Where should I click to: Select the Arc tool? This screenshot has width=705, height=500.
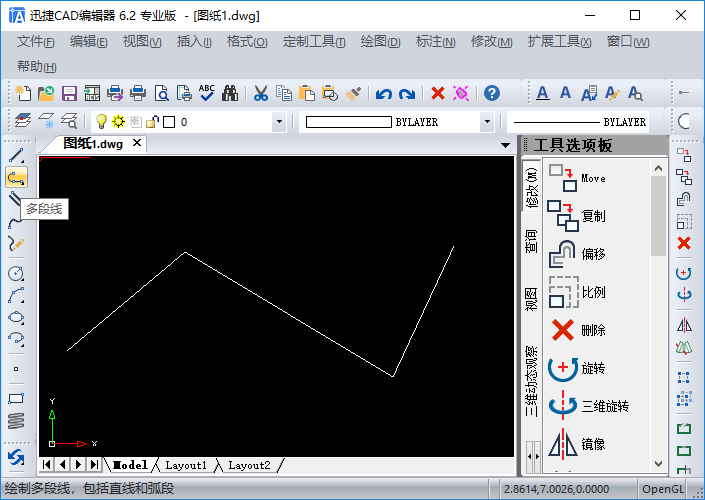point(16,296)
